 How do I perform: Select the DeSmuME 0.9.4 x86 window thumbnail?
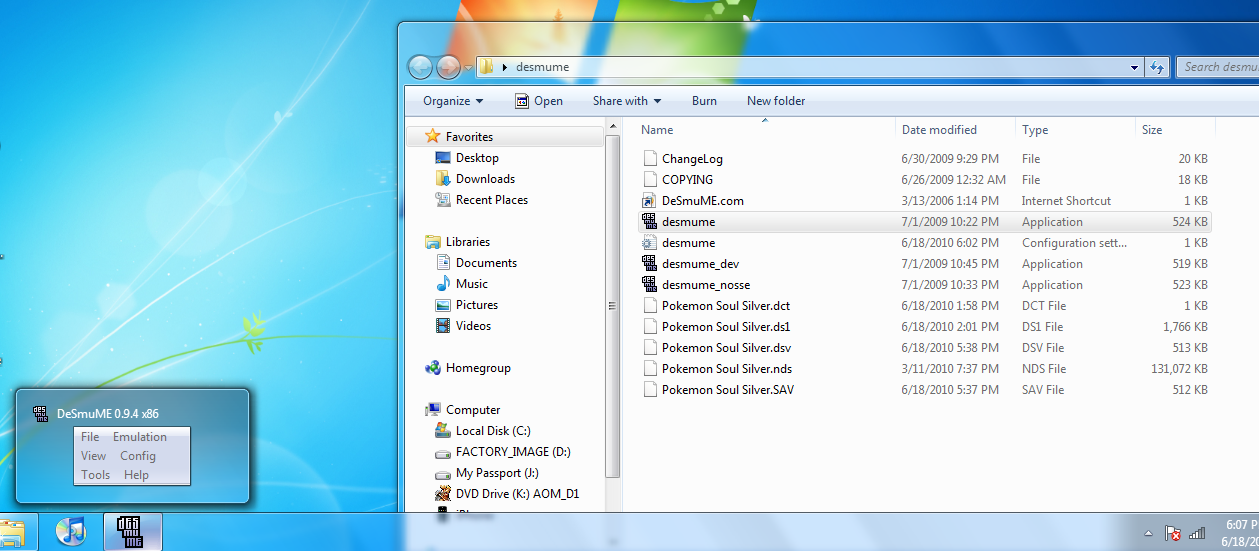coord(132,447)
